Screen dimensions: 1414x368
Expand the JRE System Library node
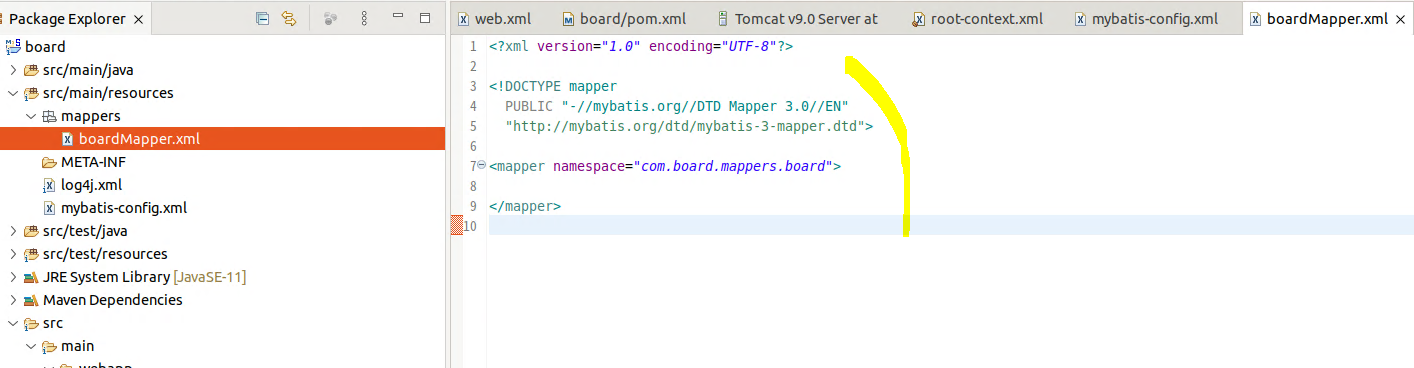13,277
